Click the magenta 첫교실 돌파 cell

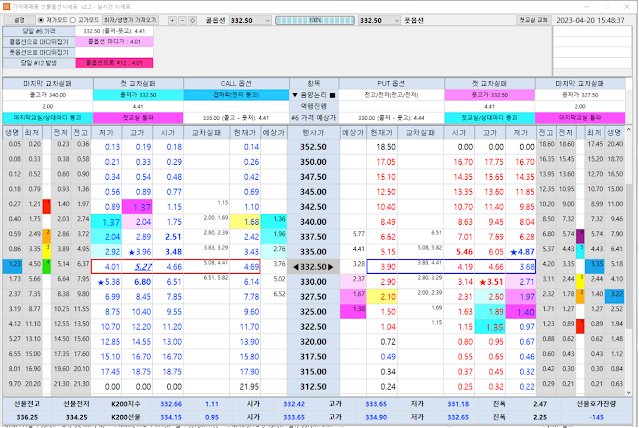pyautogui.click(x=138, y=118)
